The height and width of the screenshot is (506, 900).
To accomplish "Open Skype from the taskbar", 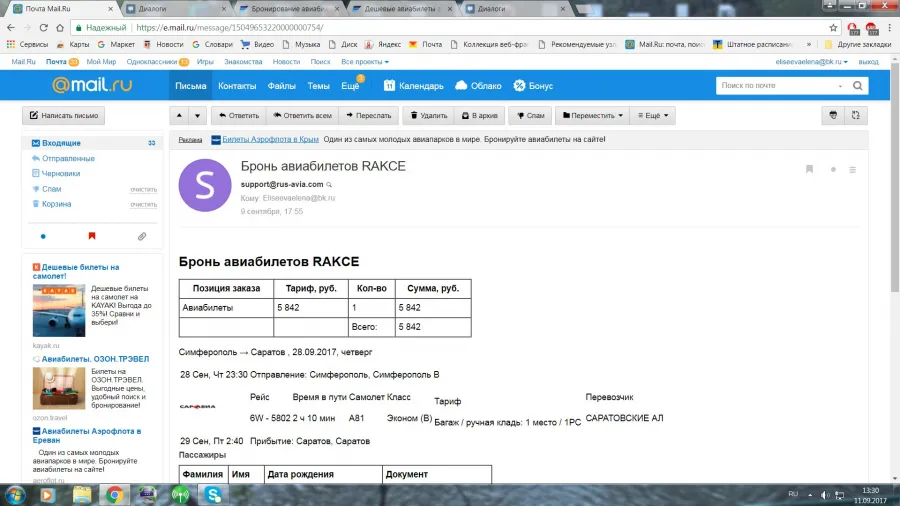I will point(213,495).
